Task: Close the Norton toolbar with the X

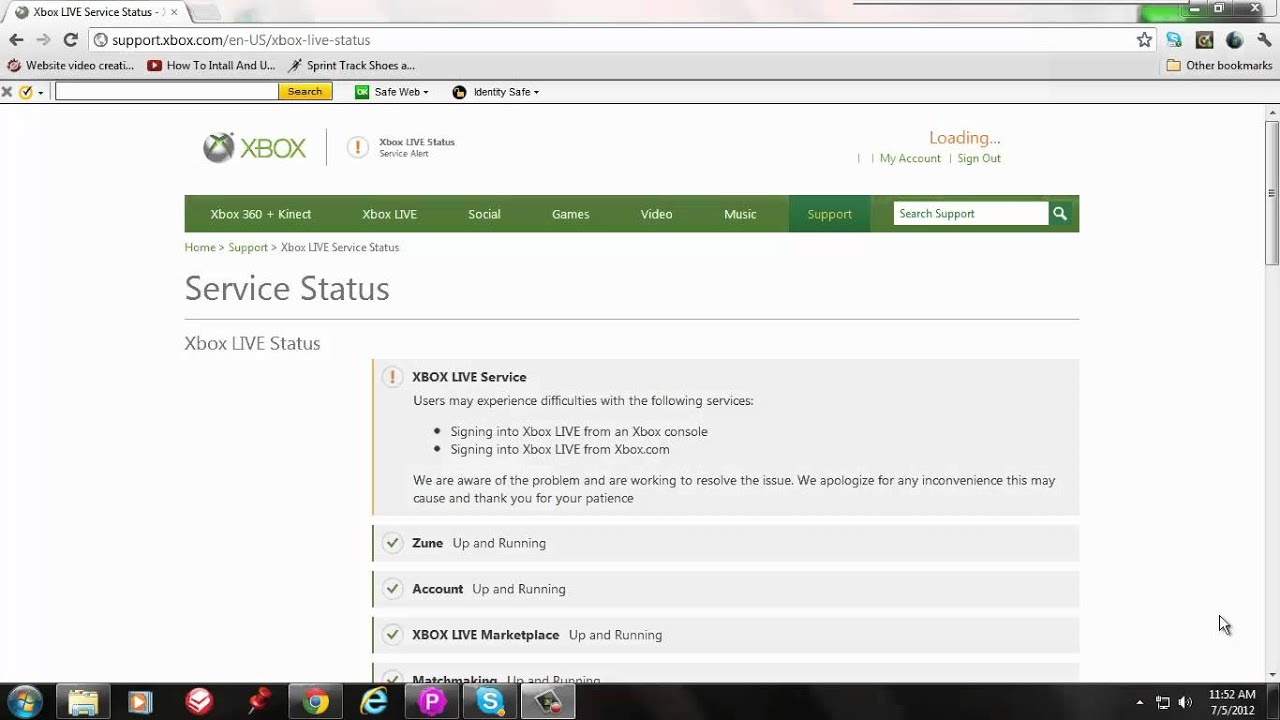Action: pyautogui.click(x=7, y=92)
